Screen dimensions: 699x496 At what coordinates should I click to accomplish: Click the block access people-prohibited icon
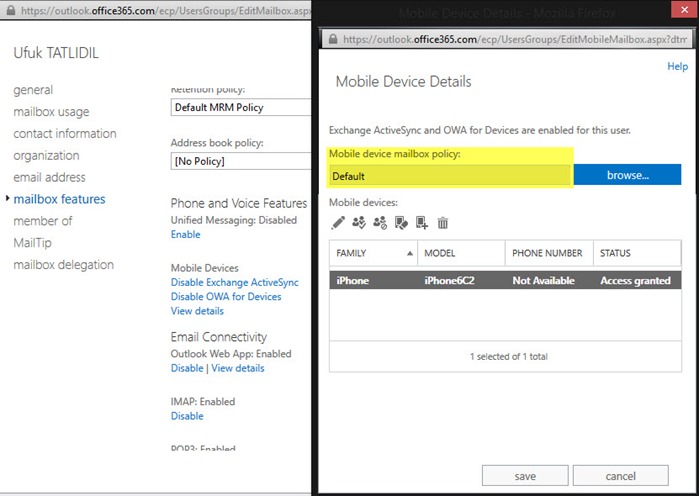click(x=380, y=222)
